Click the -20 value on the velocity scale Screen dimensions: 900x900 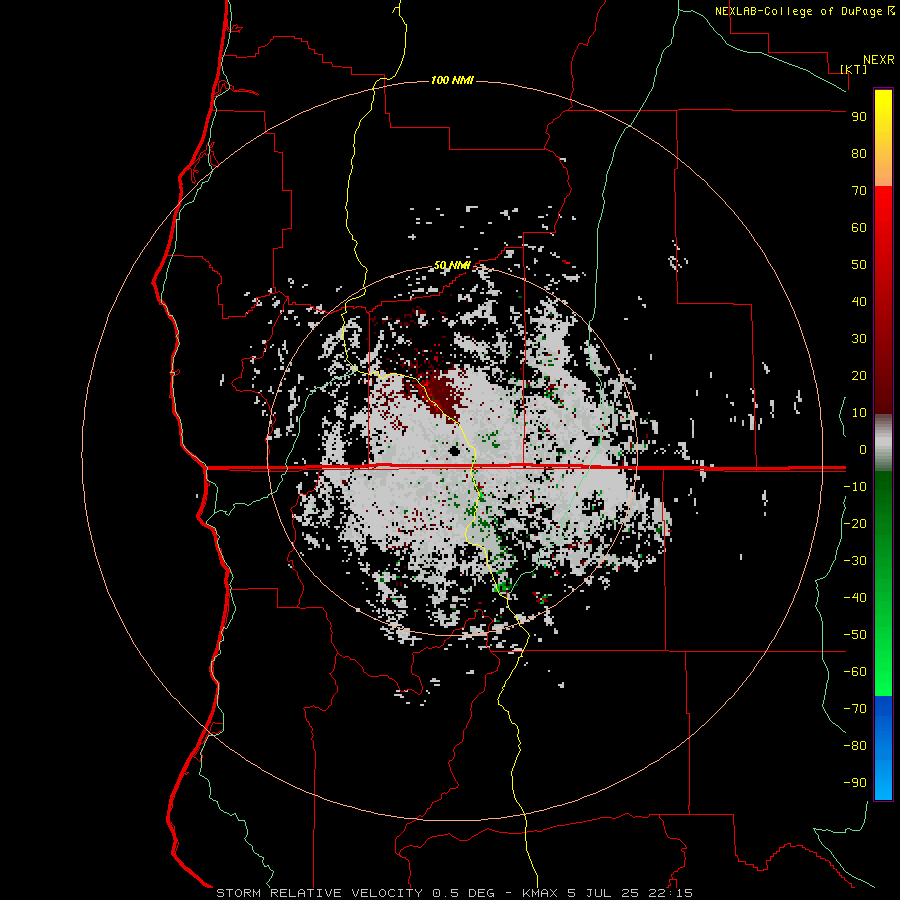point(855,524)
